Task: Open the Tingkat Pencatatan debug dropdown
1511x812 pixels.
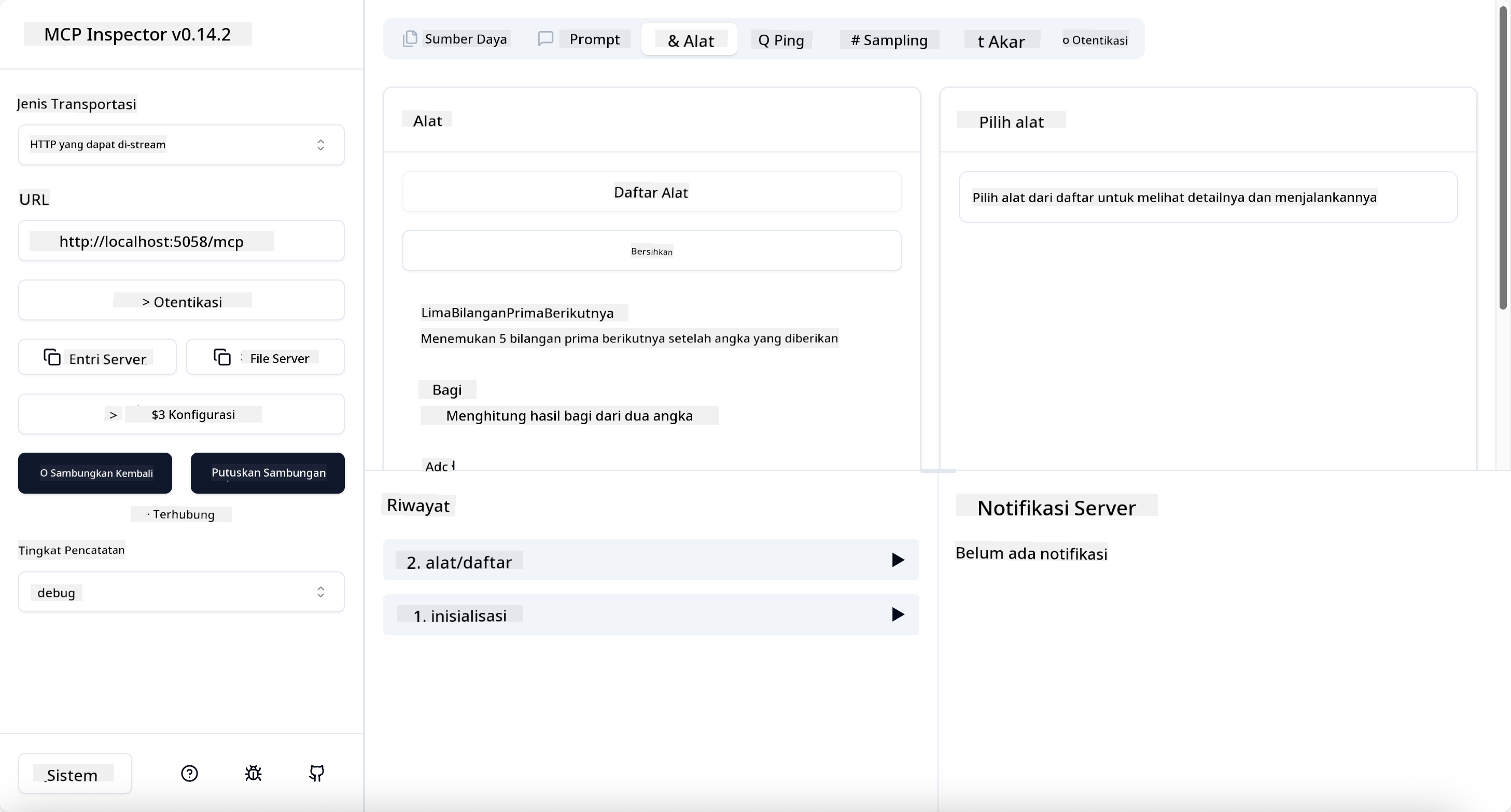Action: (180, 592)
